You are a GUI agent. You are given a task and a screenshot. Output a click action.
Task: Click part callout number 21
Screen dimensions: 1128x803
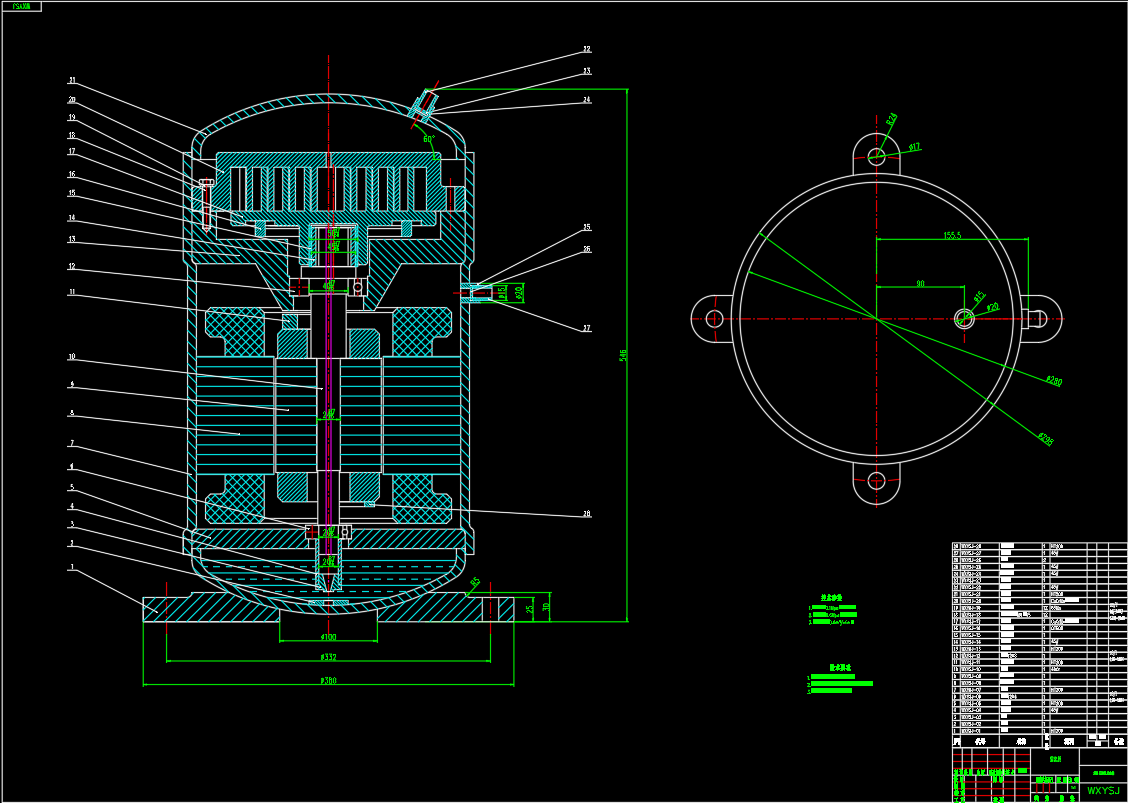72,81
